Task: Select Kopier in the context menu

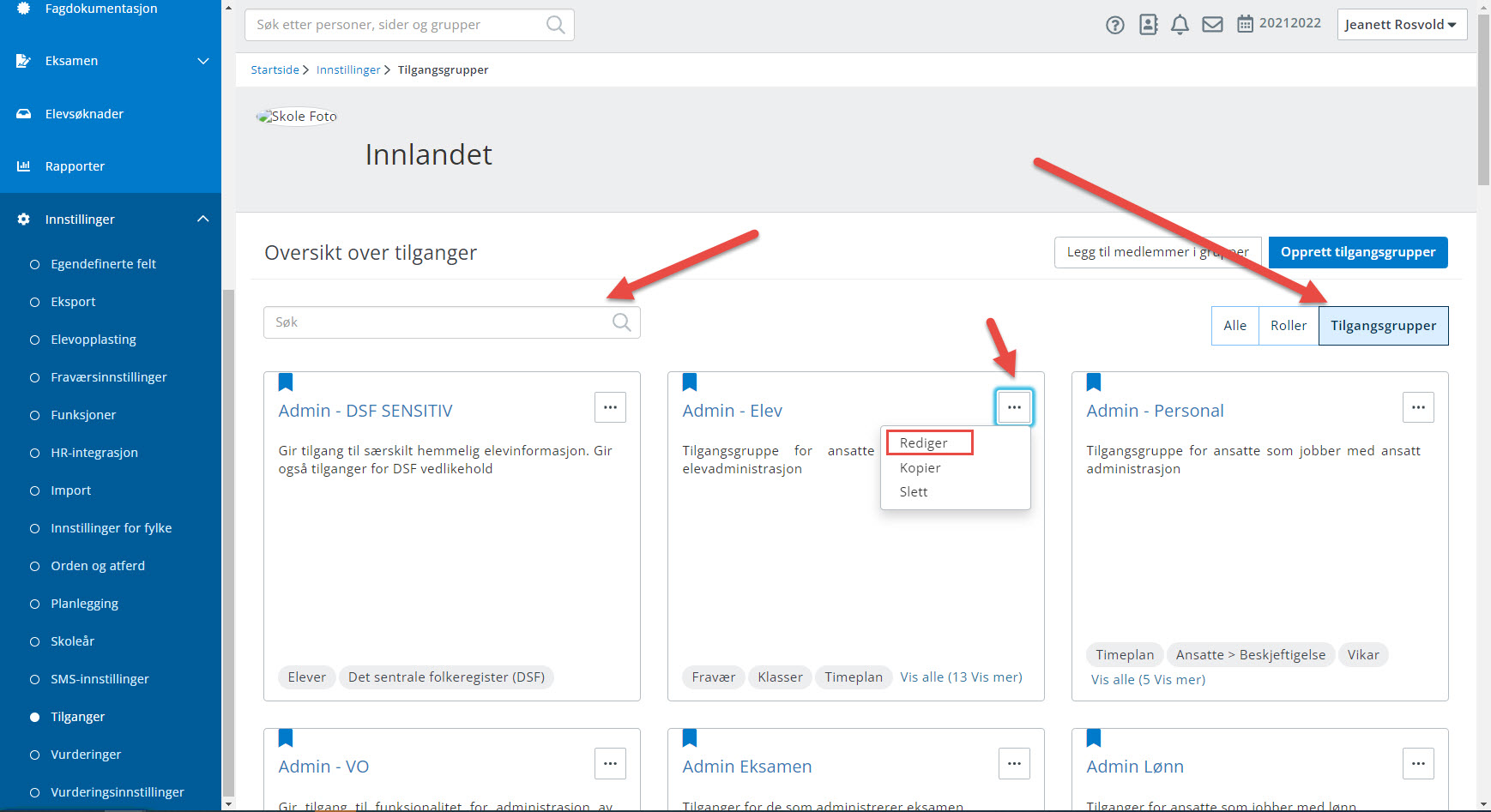Action: point(920,468)
